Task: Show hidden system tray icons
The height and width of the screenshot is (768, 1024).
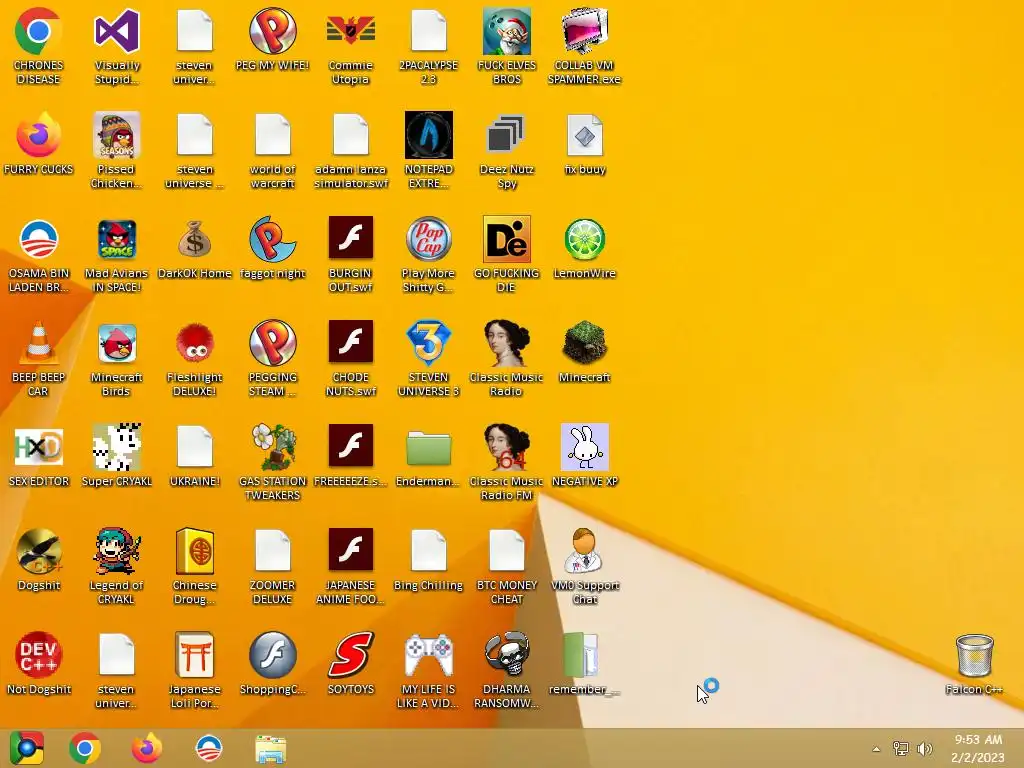Action: 876,749
